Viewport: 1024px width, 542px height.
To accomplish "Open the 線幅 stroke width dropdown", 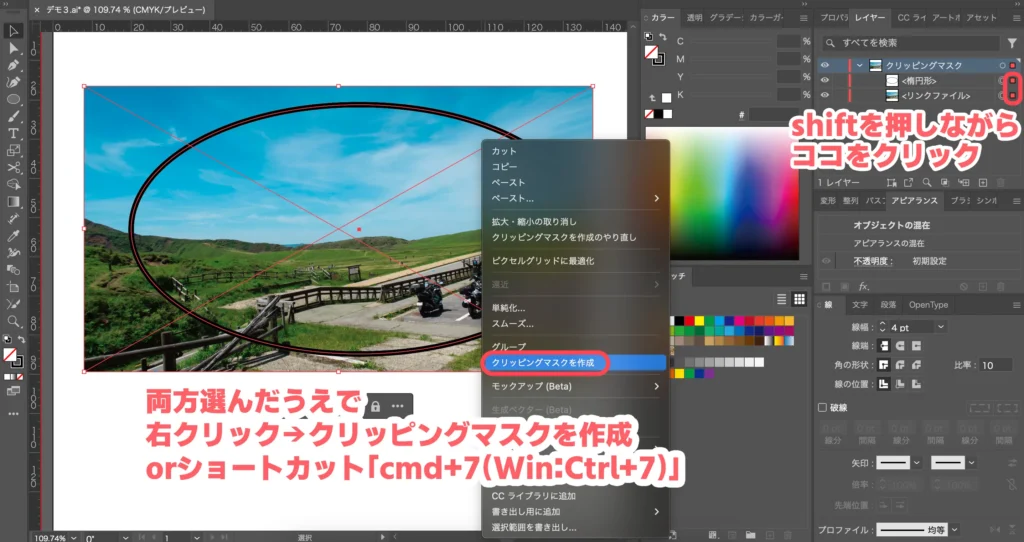I will (941, 327).
